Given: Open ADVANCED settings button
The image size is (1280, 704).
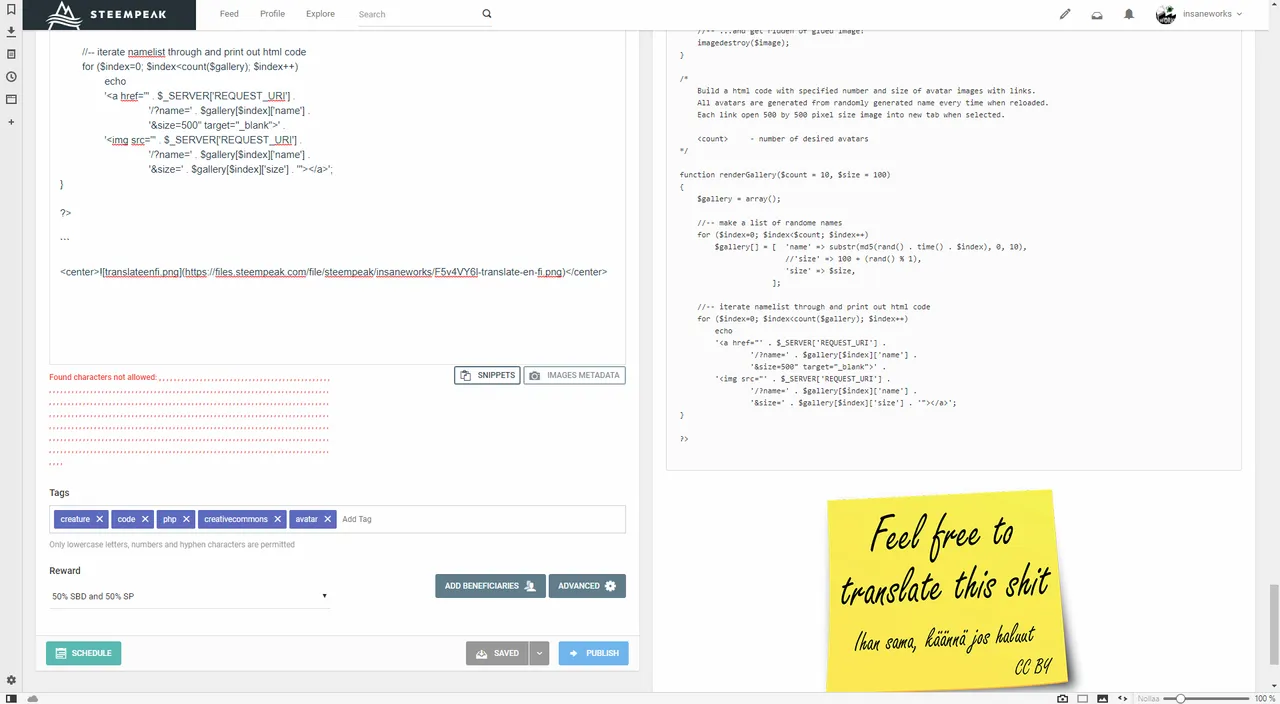Looking at the screenshot, I should 587,586.
